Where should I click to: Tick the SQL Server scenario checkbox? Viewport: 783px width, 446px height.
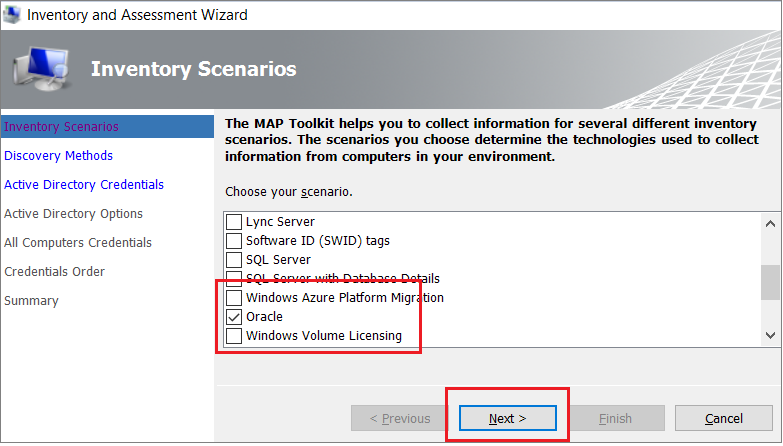click(x=233, y=260)
